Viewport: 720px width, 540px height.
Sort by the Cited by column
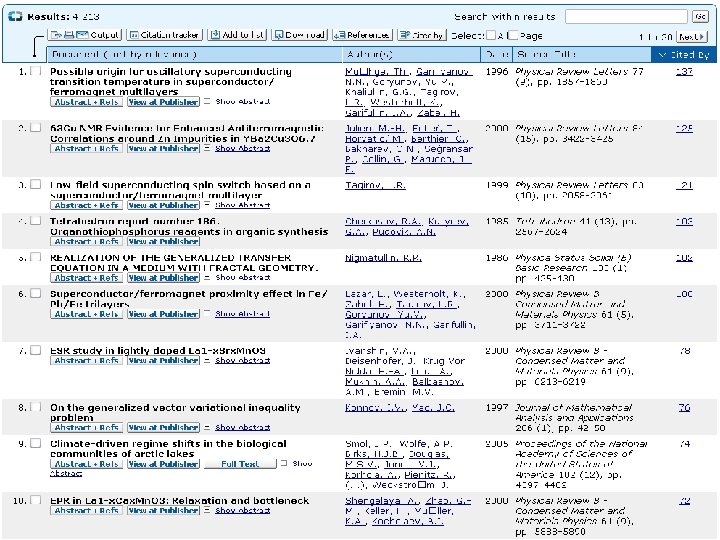point(684,55)
